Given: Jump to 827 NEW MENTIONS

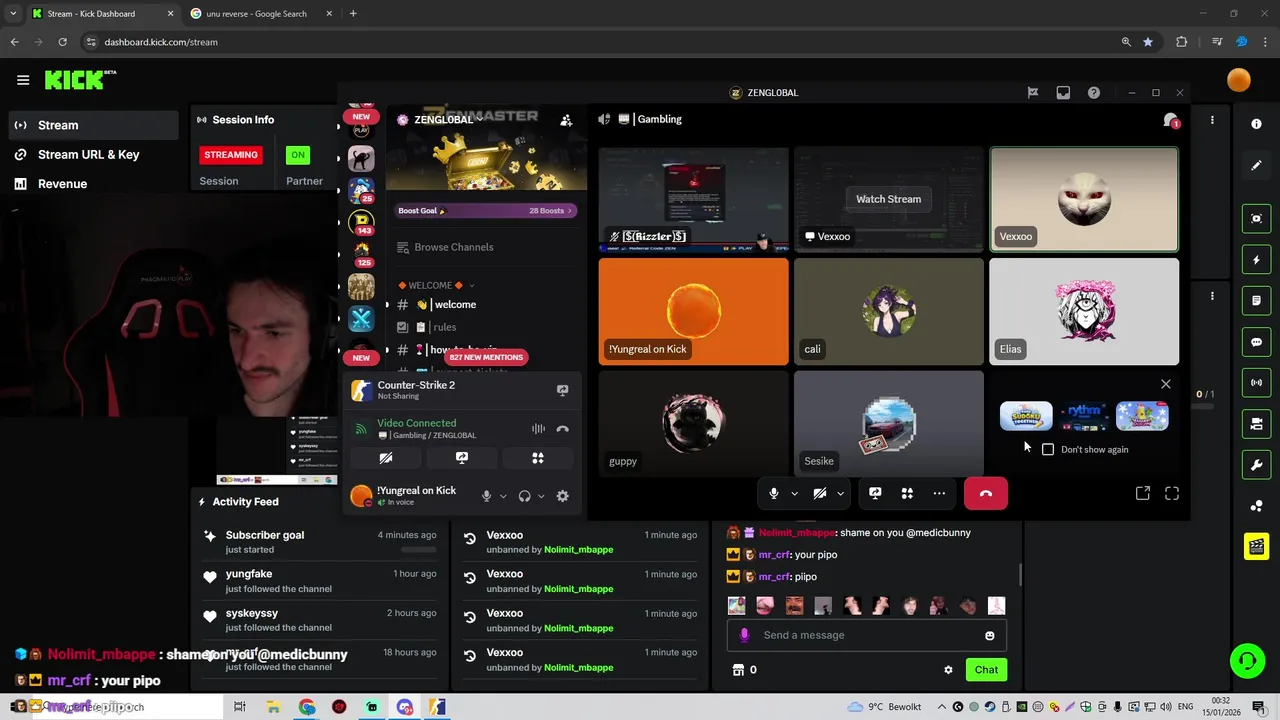Looking at the screenshot, I should (x=486, y=357).
